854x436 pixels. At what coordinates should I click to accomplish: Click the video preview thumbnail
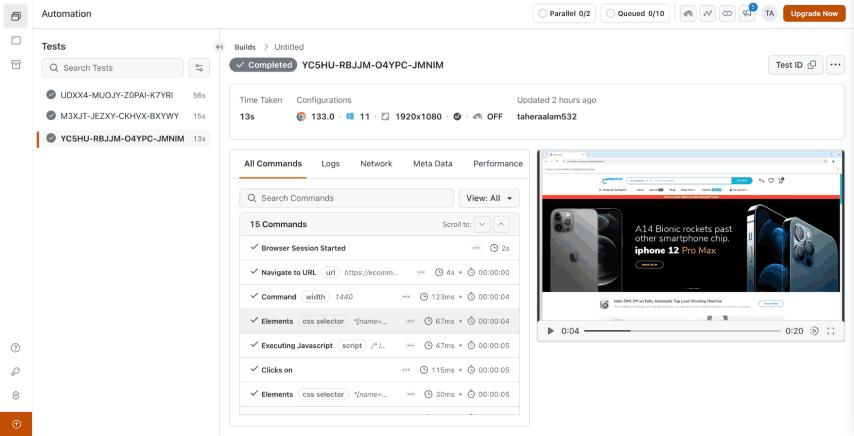[x=691, y=236]
